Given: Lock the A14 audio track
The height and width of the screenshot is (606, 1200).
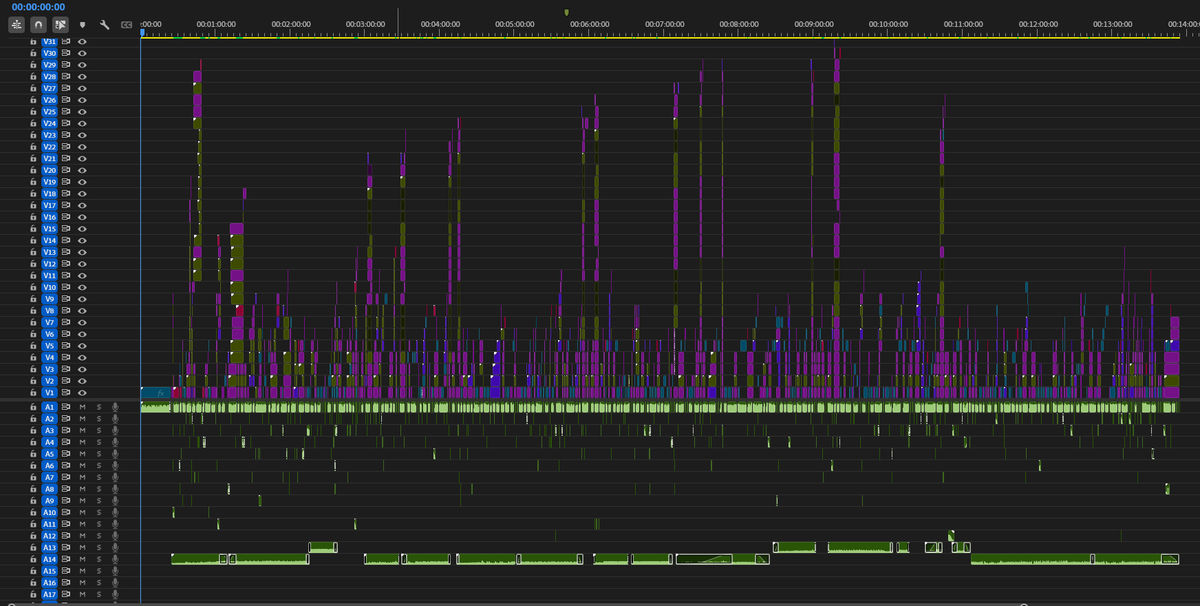Looking at the screenshot, I should pos(33,559).
